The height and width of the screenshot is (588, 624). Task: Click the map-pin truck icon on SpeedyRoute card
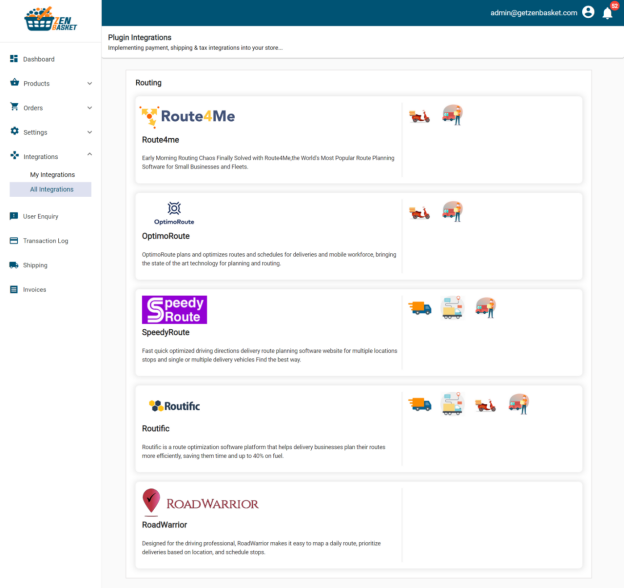[453, 308]
